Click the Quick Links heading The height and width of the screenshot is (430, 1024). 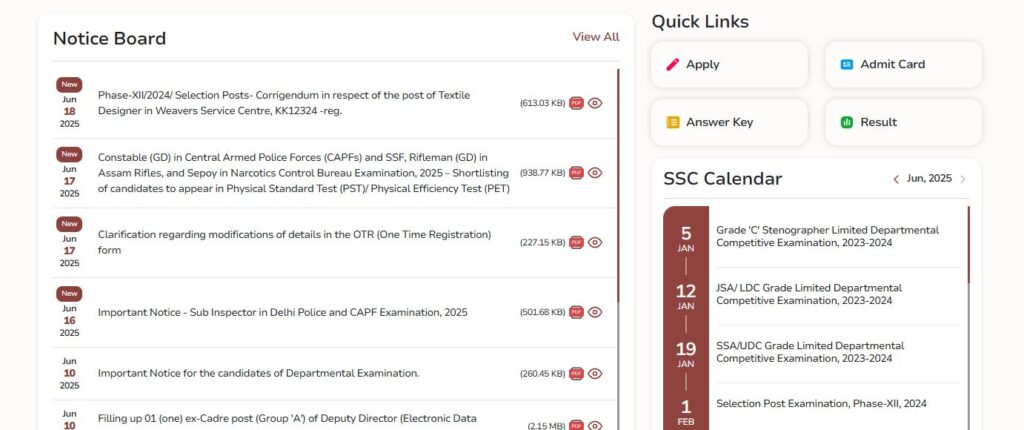(700, 22)
